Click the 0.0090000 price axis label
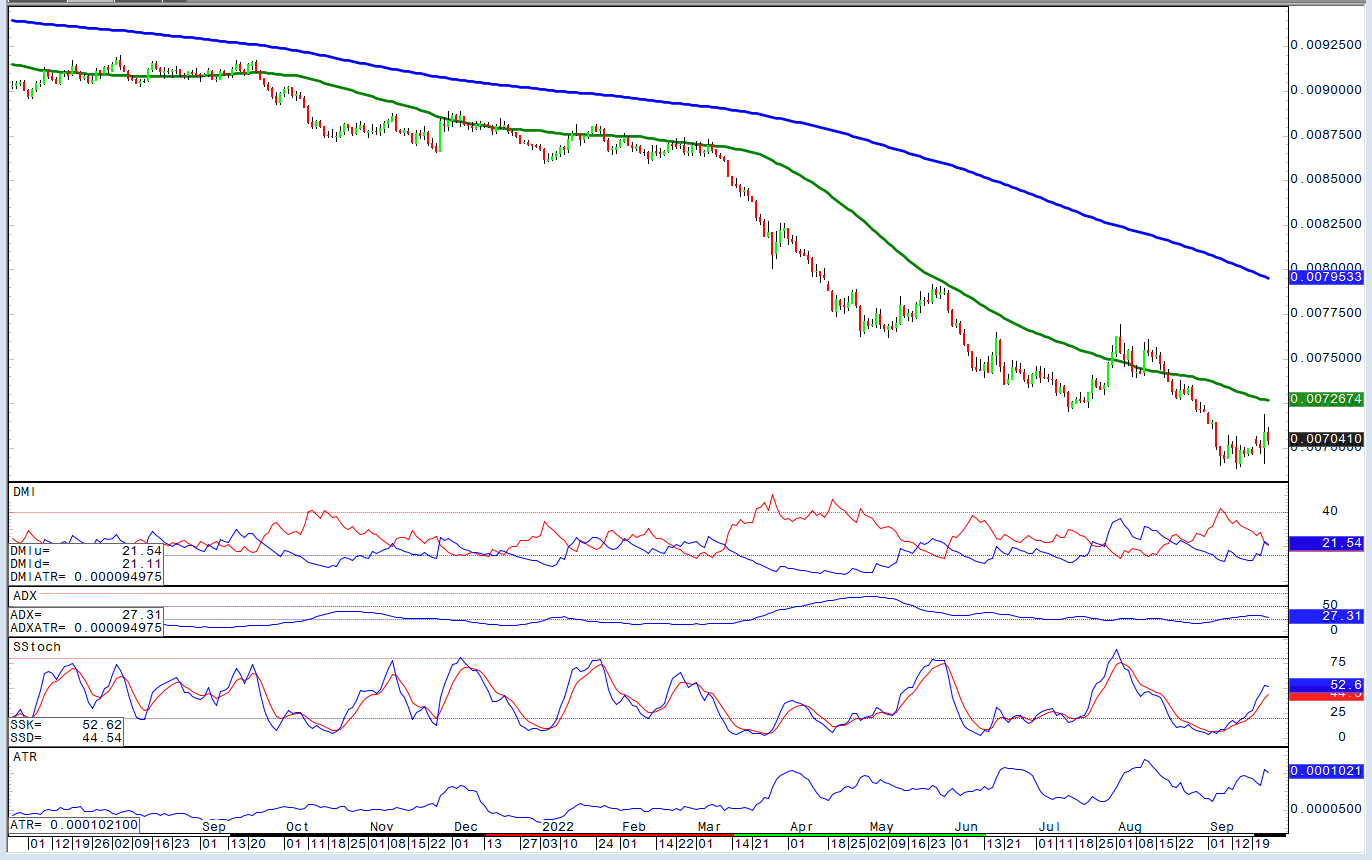This screenshot has width=1372, height=860. [x=1325, y=90]
